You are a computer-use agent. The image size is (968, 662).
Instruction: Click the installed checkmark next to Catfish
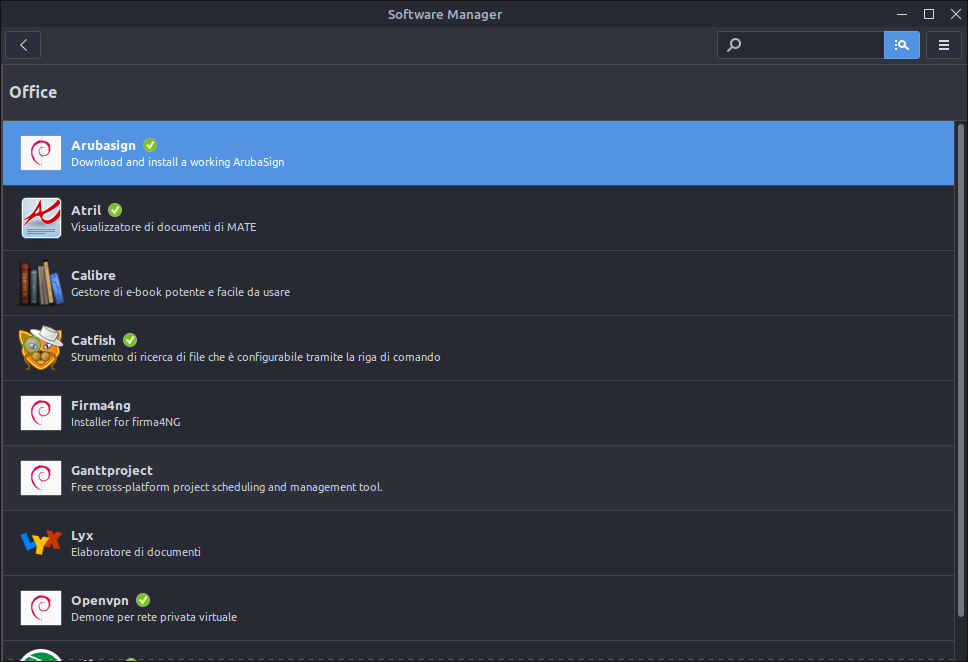click(x=130, y=340)
